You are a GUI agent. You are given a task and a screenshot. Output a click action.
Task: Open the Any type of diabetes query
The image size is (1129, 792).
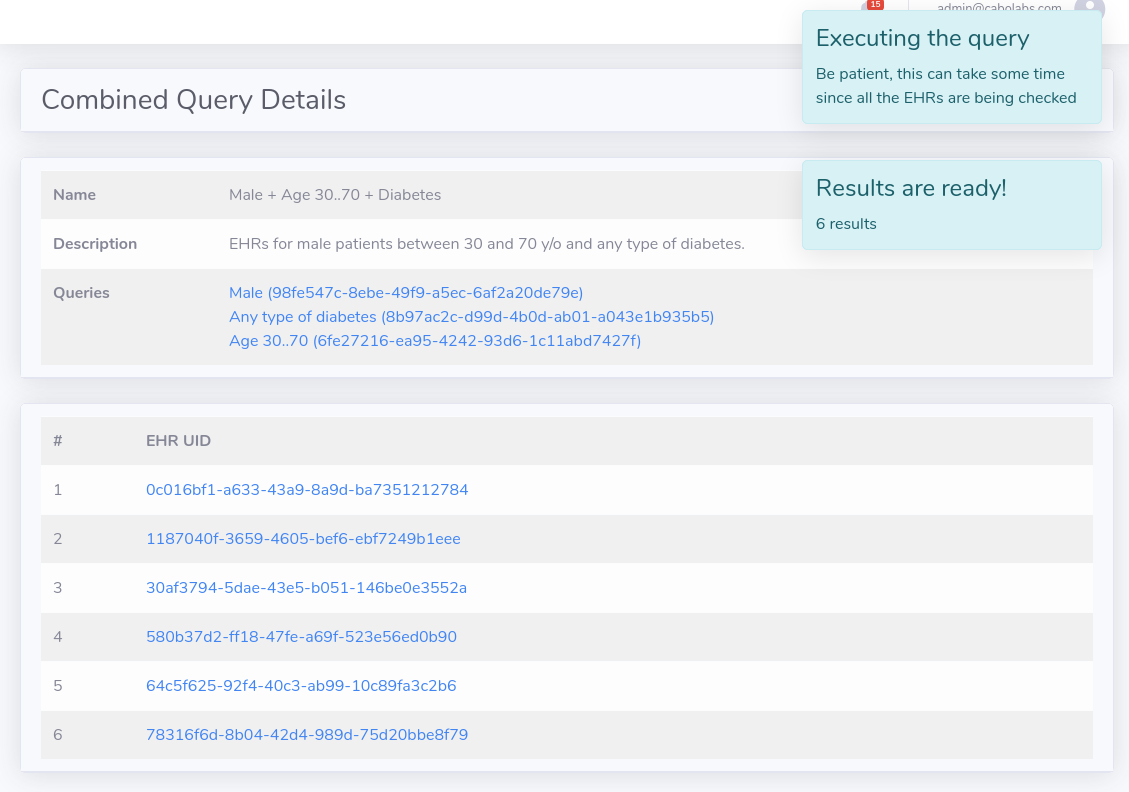pos(471,317)
